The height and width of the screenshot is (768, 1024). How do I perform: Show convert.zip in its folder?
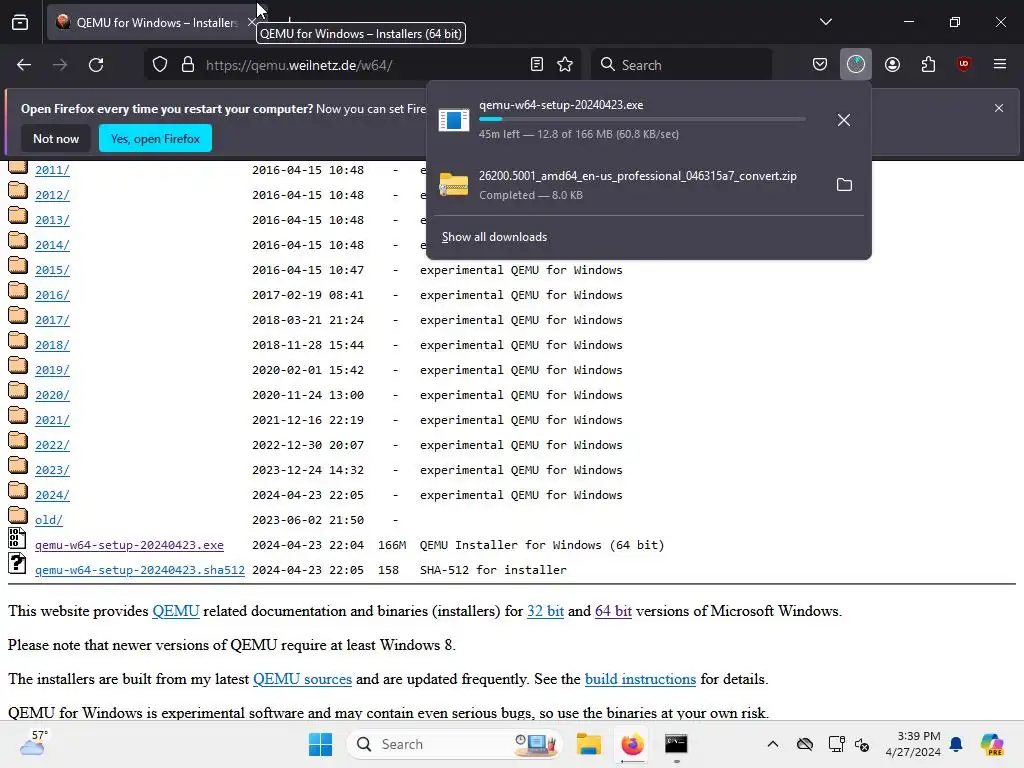click(x=844, y=185)
